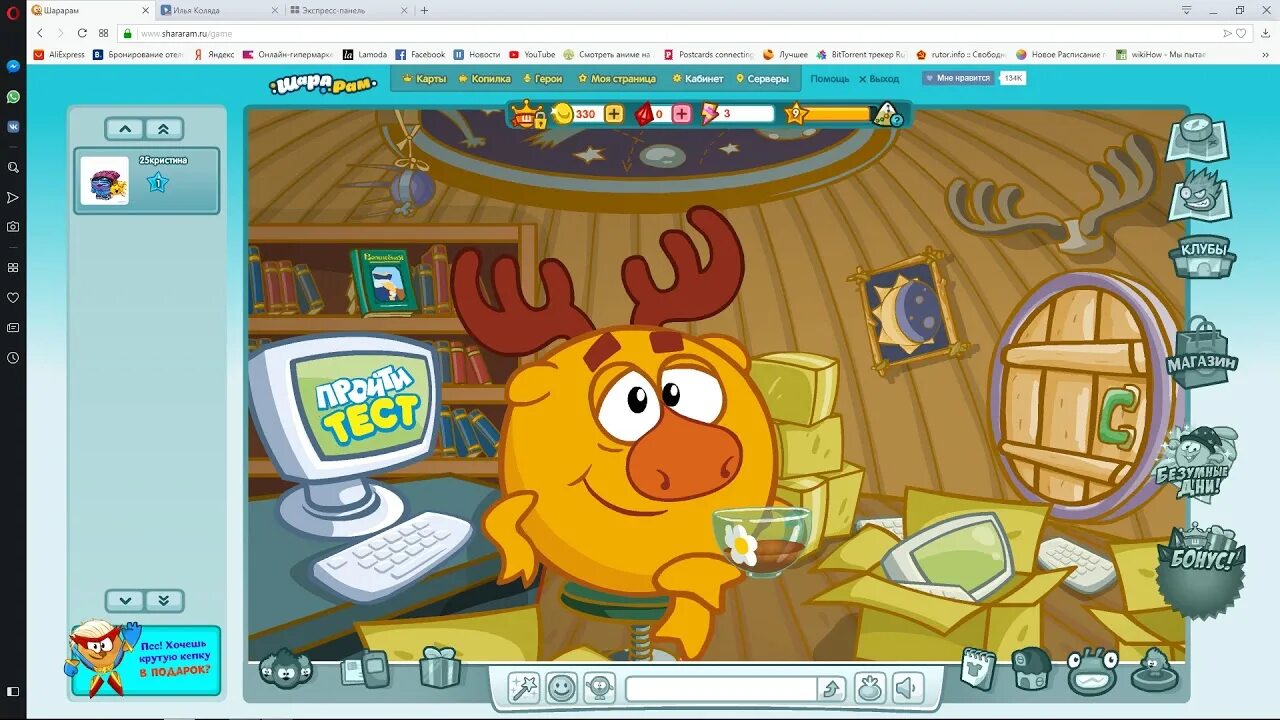Open the frog monster icon

1092,671
